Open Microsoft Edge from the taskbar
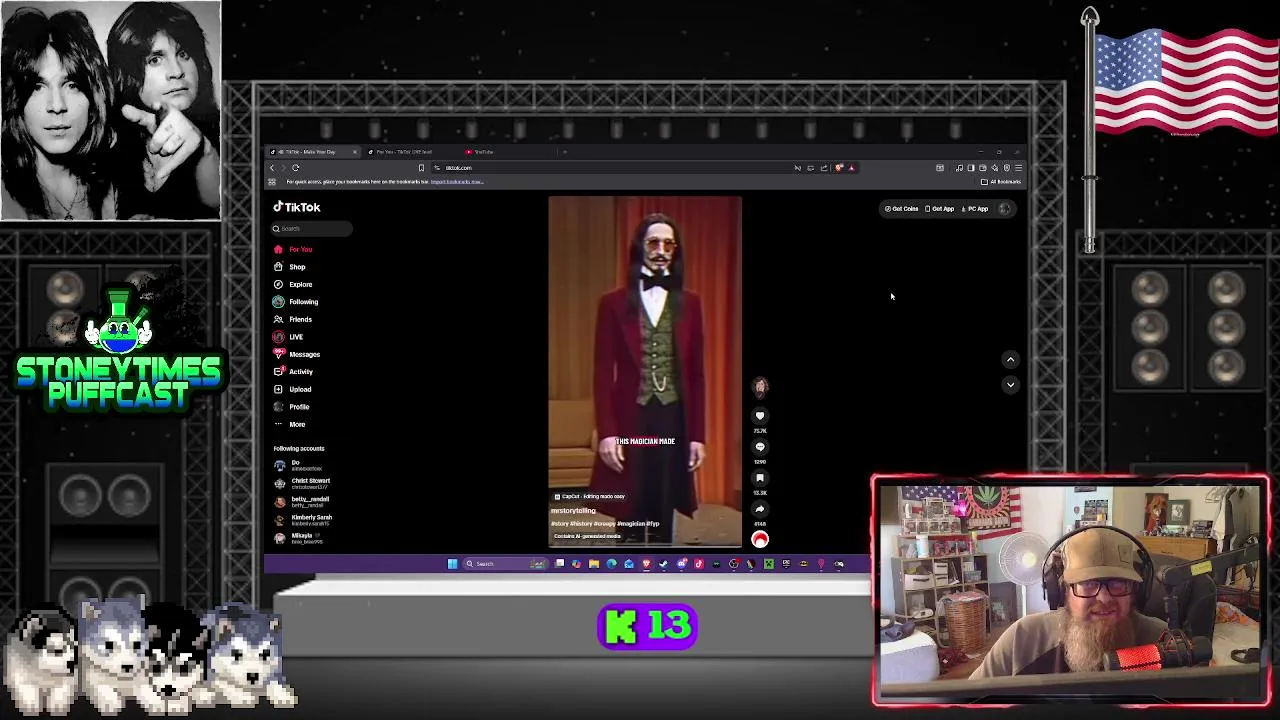Screen dimensions: 1280x720 611,564
